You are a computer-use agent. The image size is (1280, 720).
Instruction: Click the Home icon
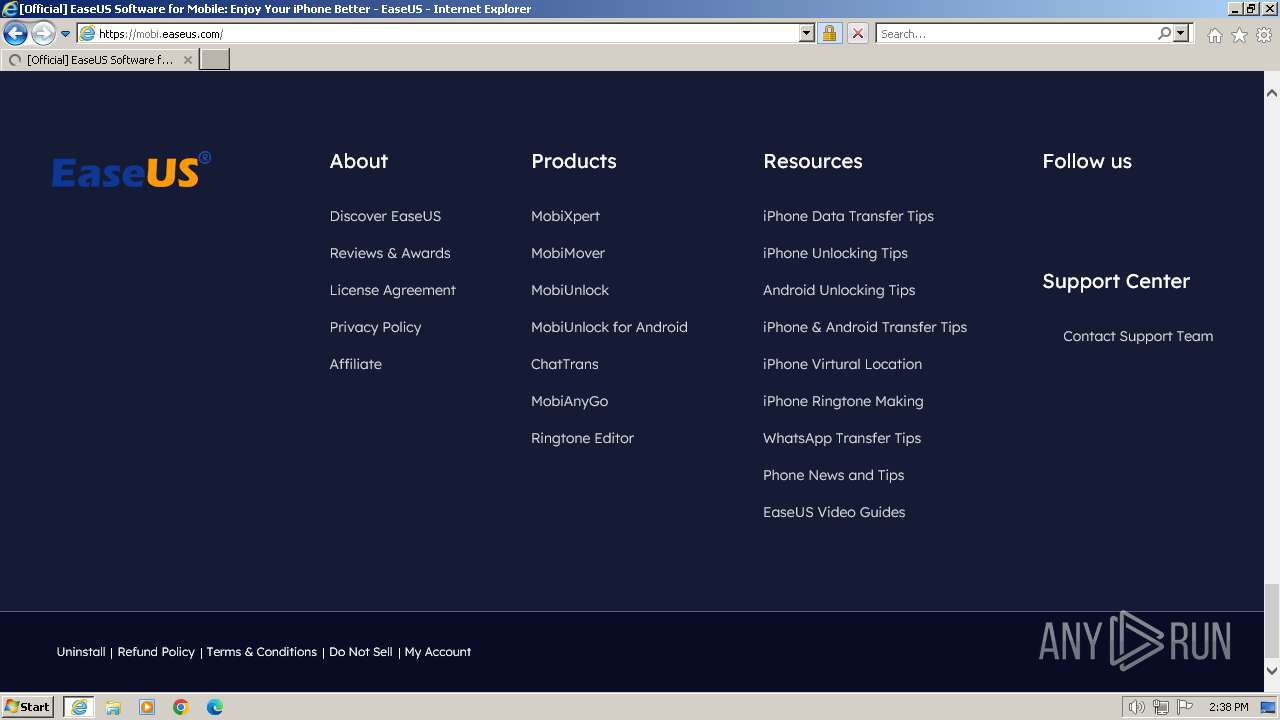(1214, 35)
